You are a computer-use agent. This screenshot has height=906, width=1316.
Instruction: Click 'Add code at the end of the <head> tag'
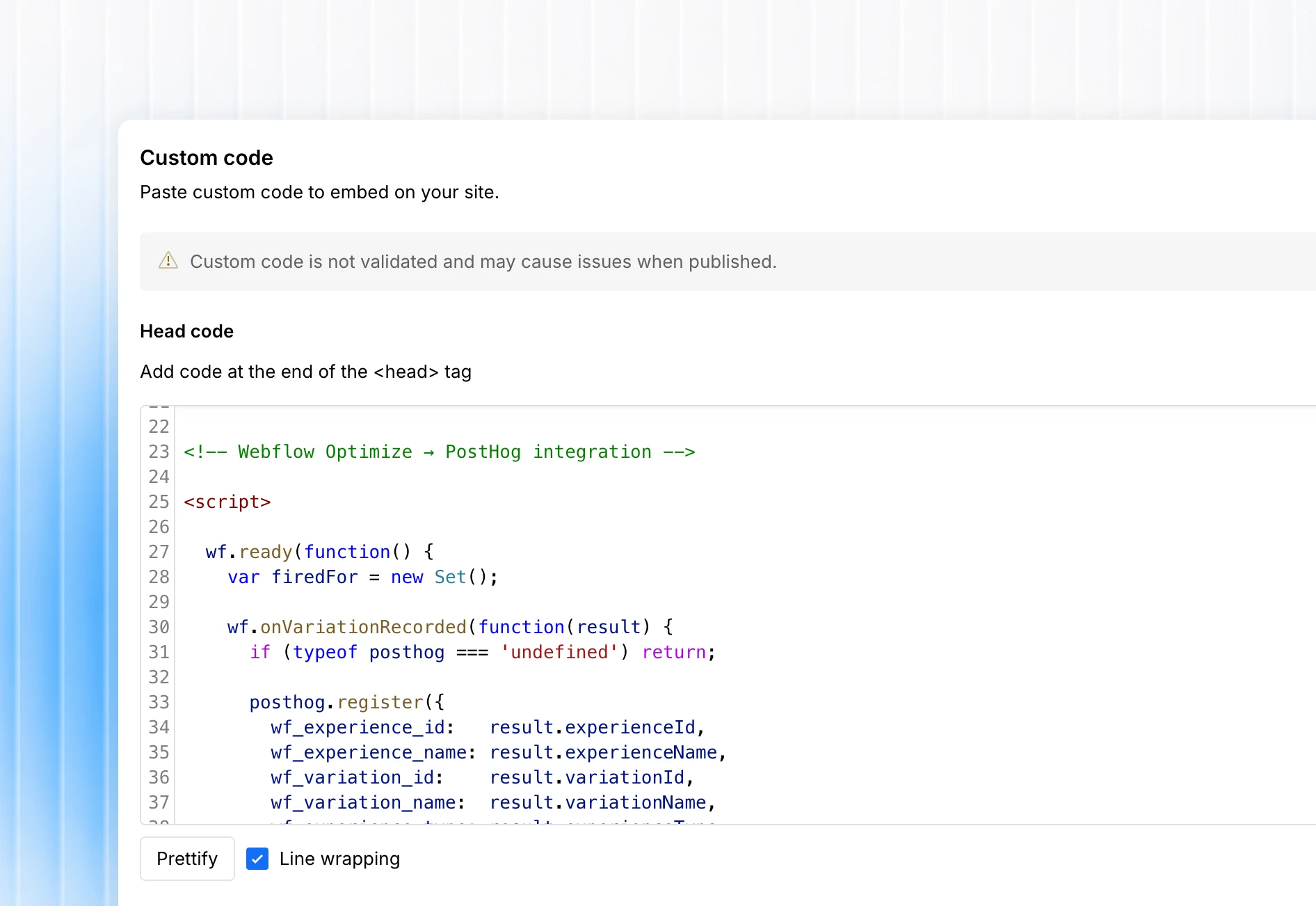click(x=305, y=372)
